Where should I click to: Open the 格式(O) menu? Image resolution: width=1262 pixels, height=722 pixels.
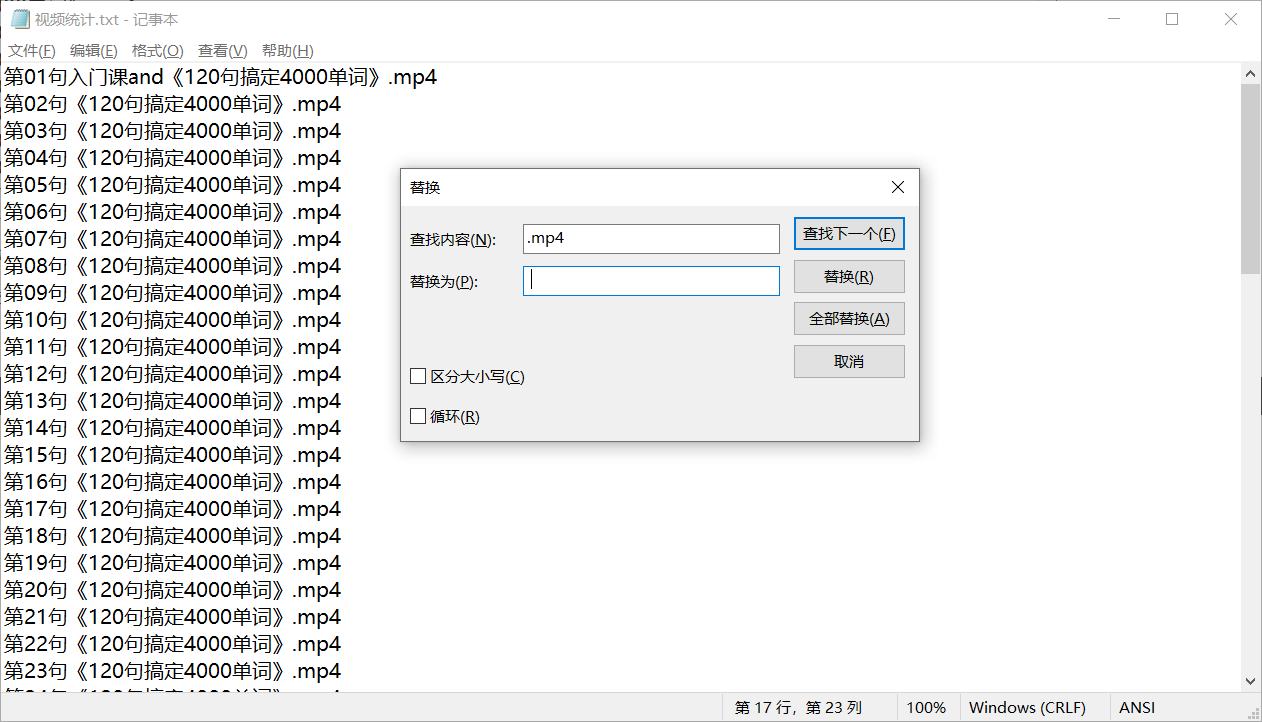click(x=157, y=51)
